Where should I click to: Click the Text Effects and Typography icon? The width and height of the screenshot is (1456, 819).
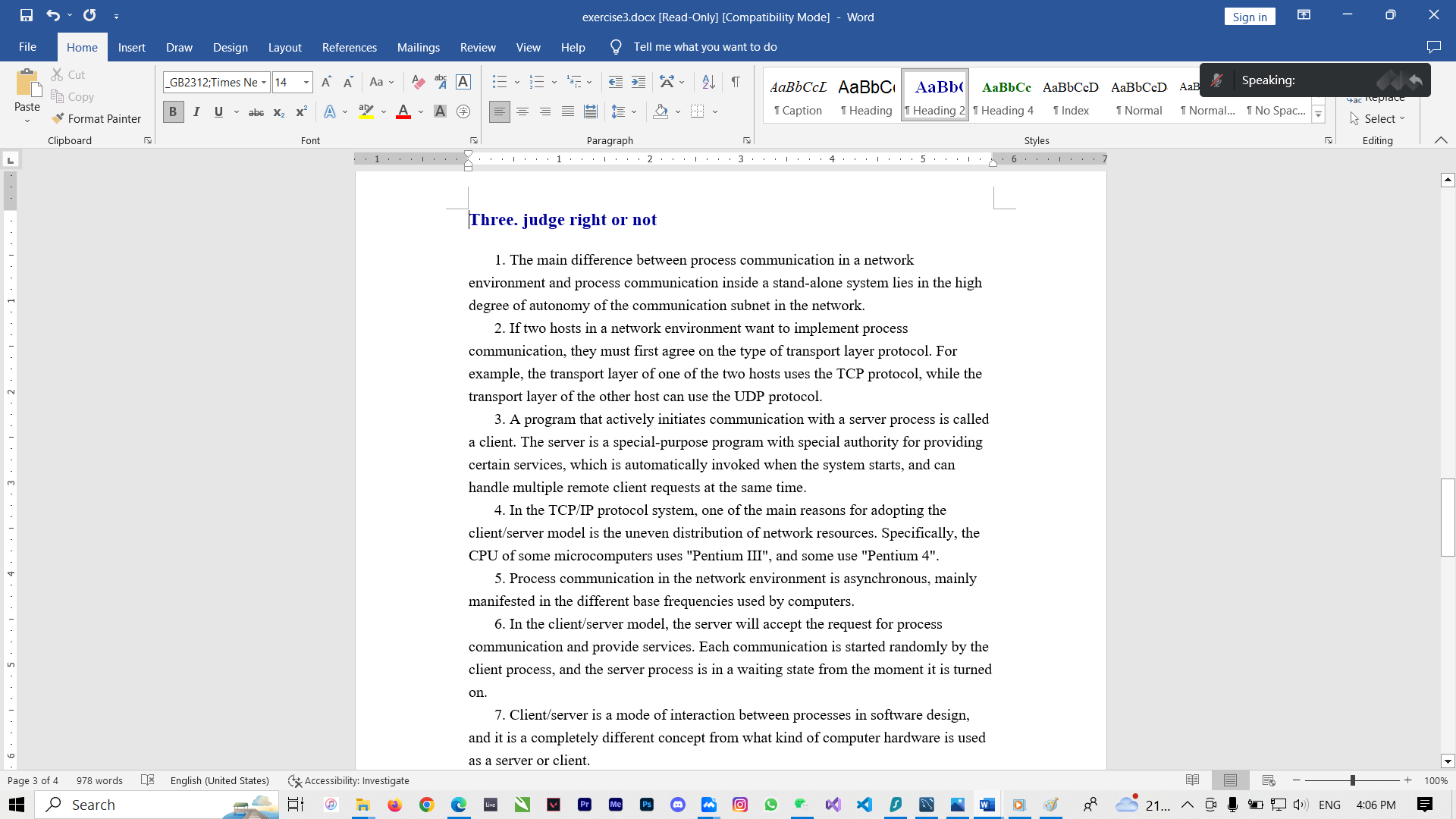tap(330, 111)
